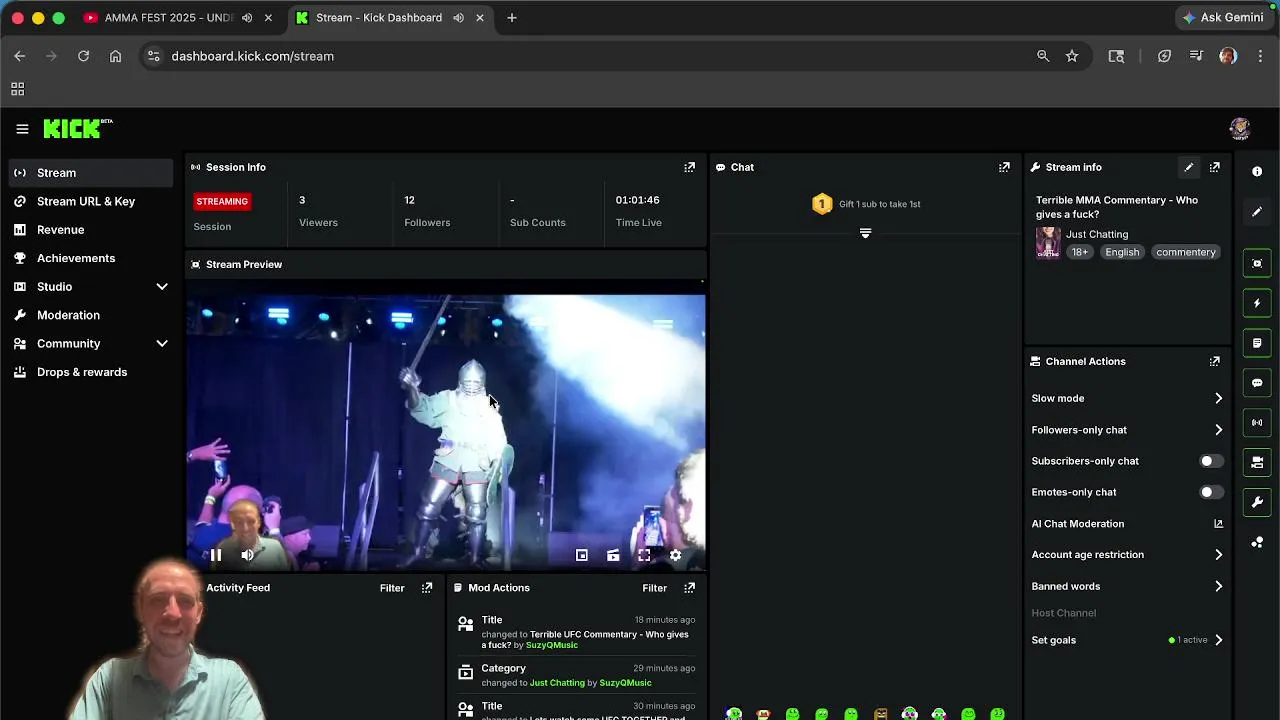Click the Just Chatting category thumbnail

[1048, 242]
